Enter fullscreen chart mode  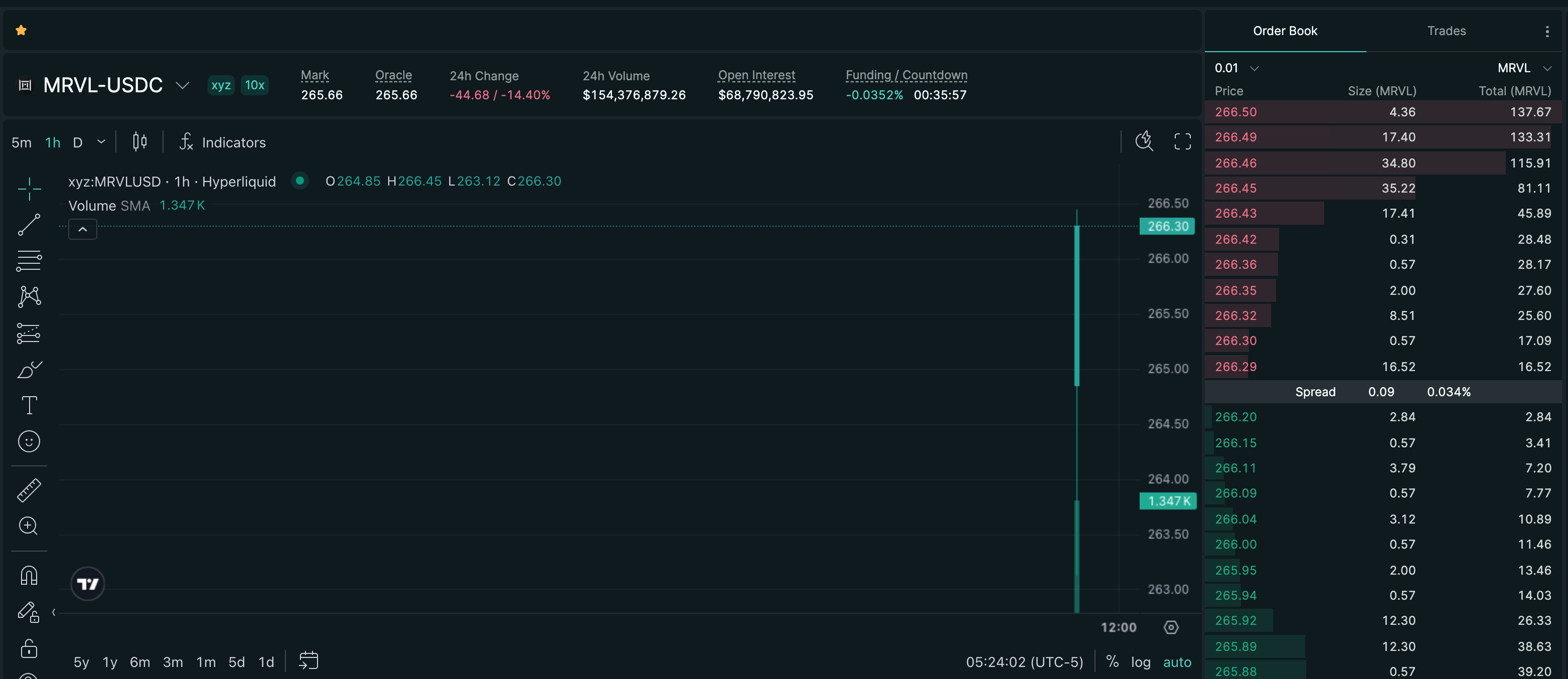click(1182, 142)
